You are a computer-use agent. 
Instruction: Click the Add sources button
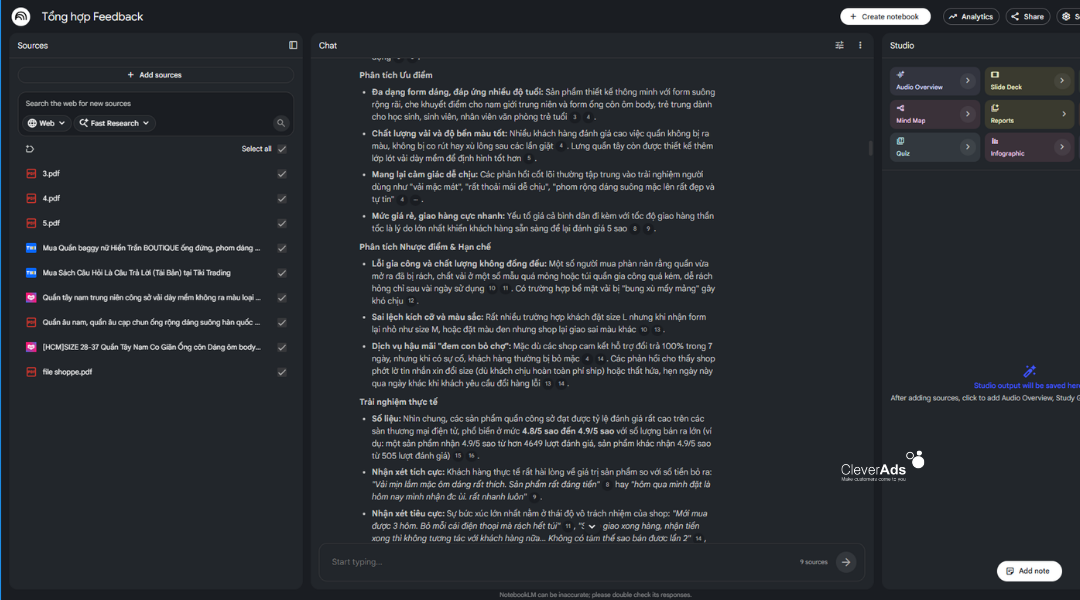[155, 75]
